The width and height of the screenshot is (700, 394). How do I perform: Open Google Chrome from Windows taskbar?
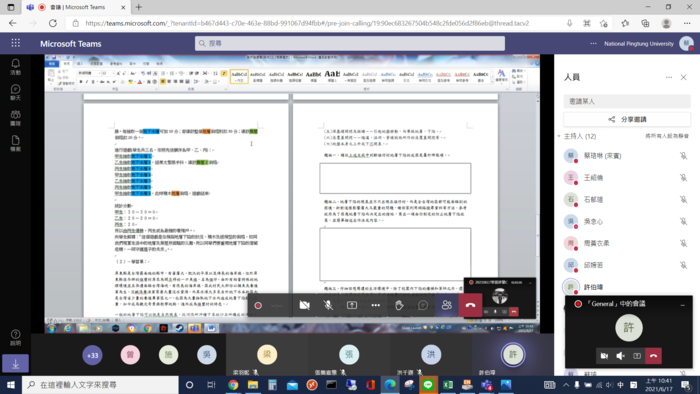(x=233, y=385)
